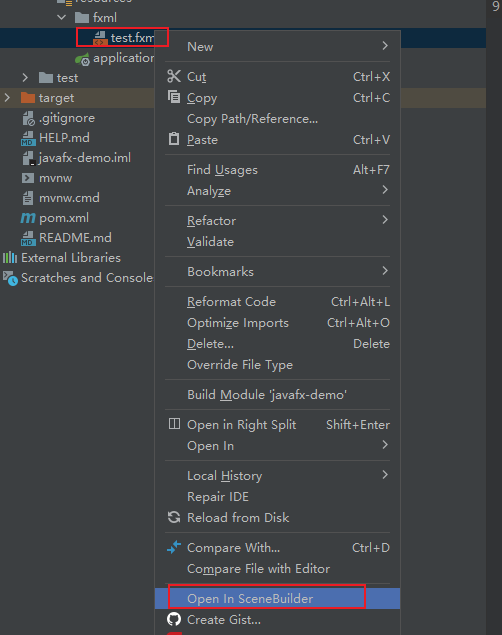
Task: Click the Compare With arrows icon
Action: coord(174,547)
